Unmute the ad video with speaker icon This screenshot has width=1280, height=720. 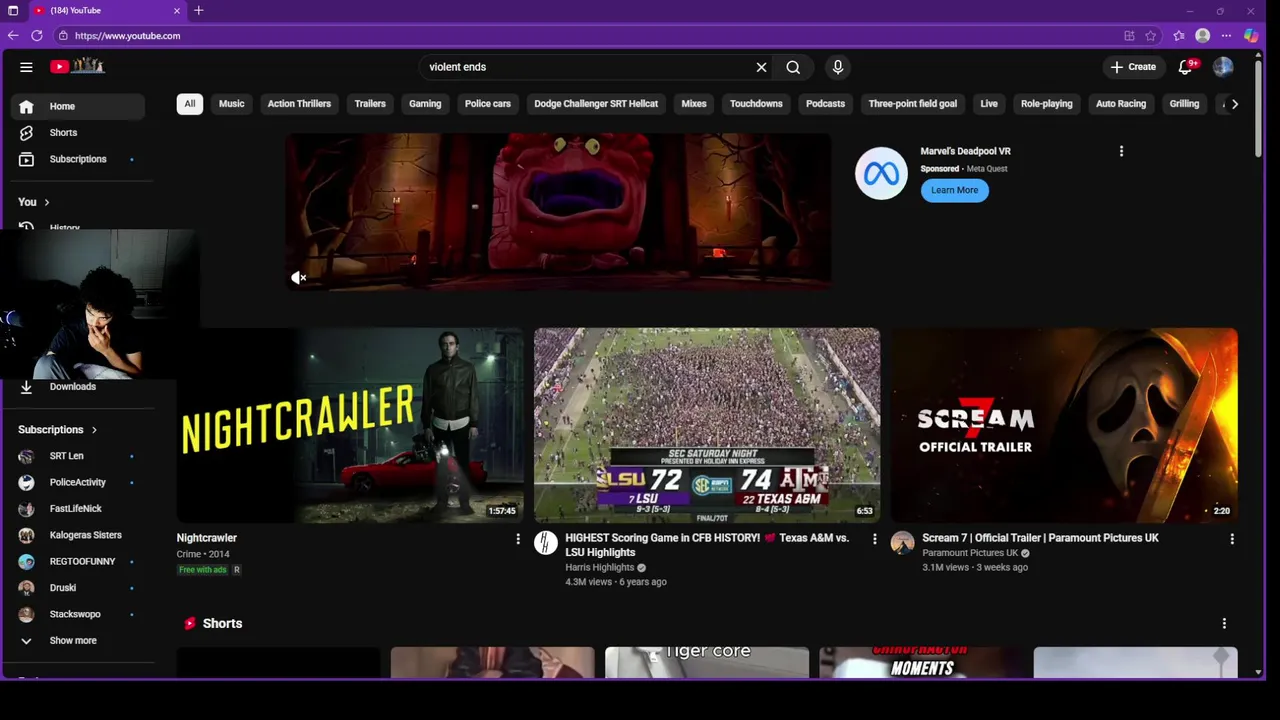[298, 278]
